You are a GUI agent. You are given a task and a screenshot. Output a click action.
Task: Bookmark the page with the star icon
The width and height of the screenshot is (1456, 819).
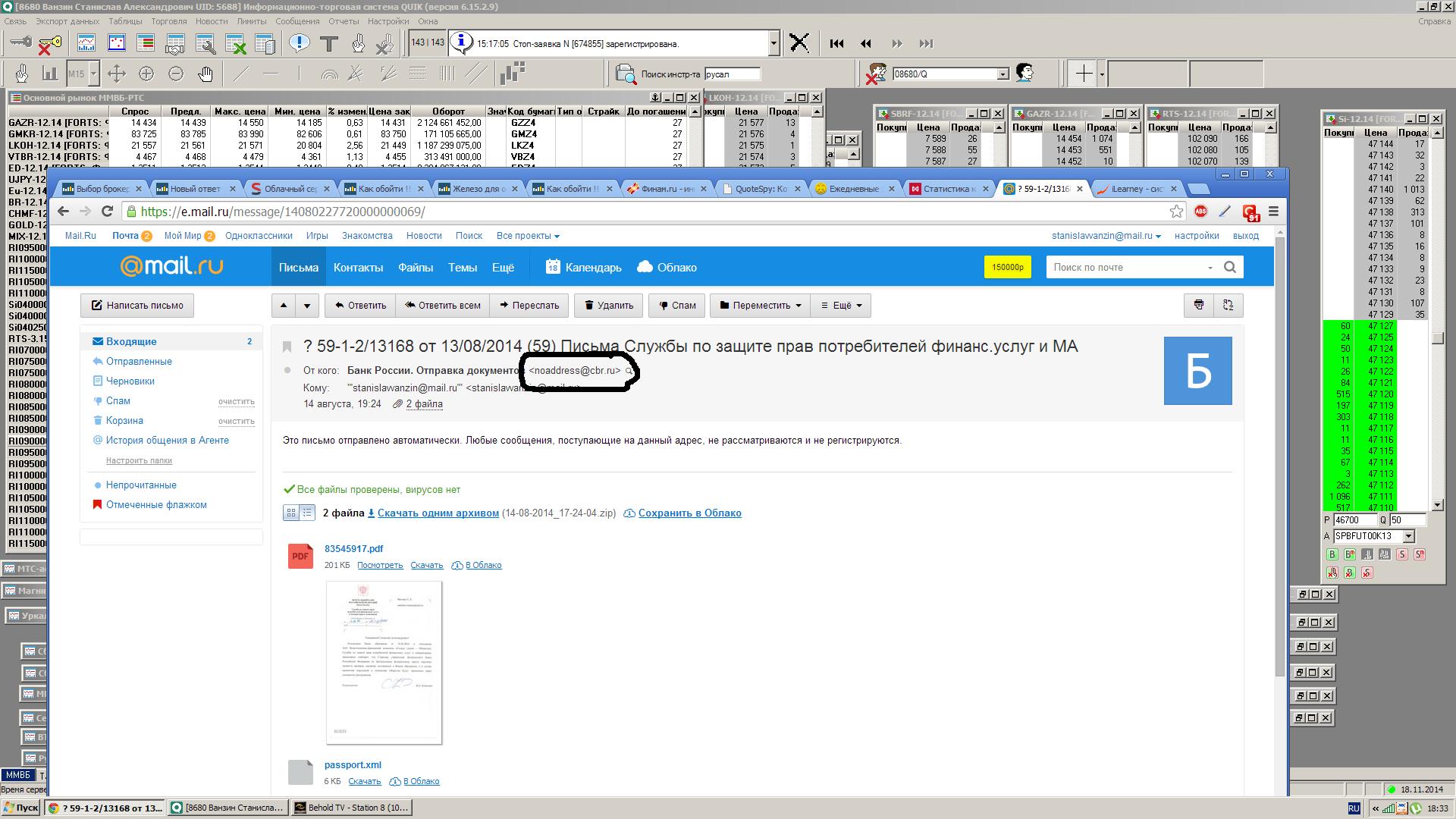pos(1176,212)
